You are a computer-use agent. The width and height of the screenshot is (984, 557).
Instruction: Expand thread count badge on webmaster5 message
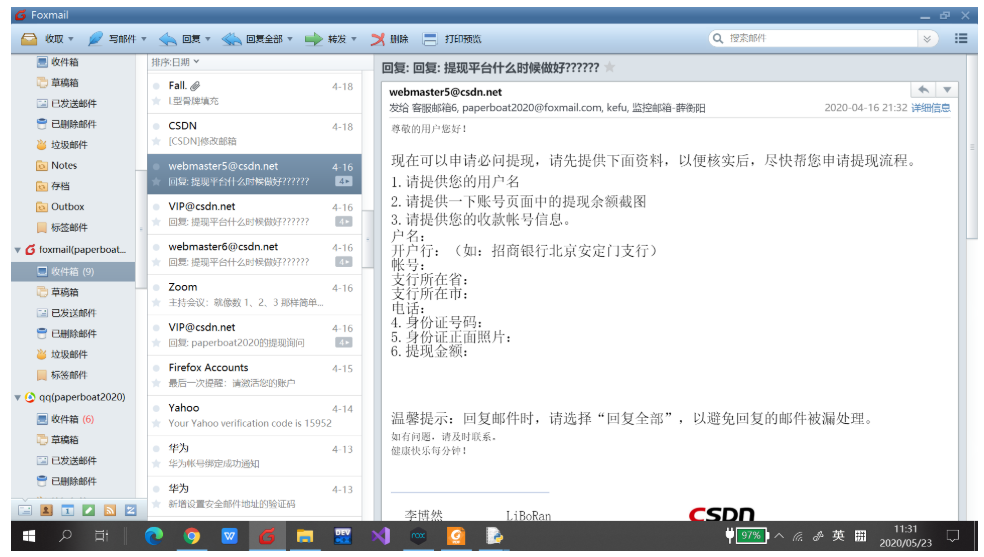pyautogui.click(x=344, y=181)
